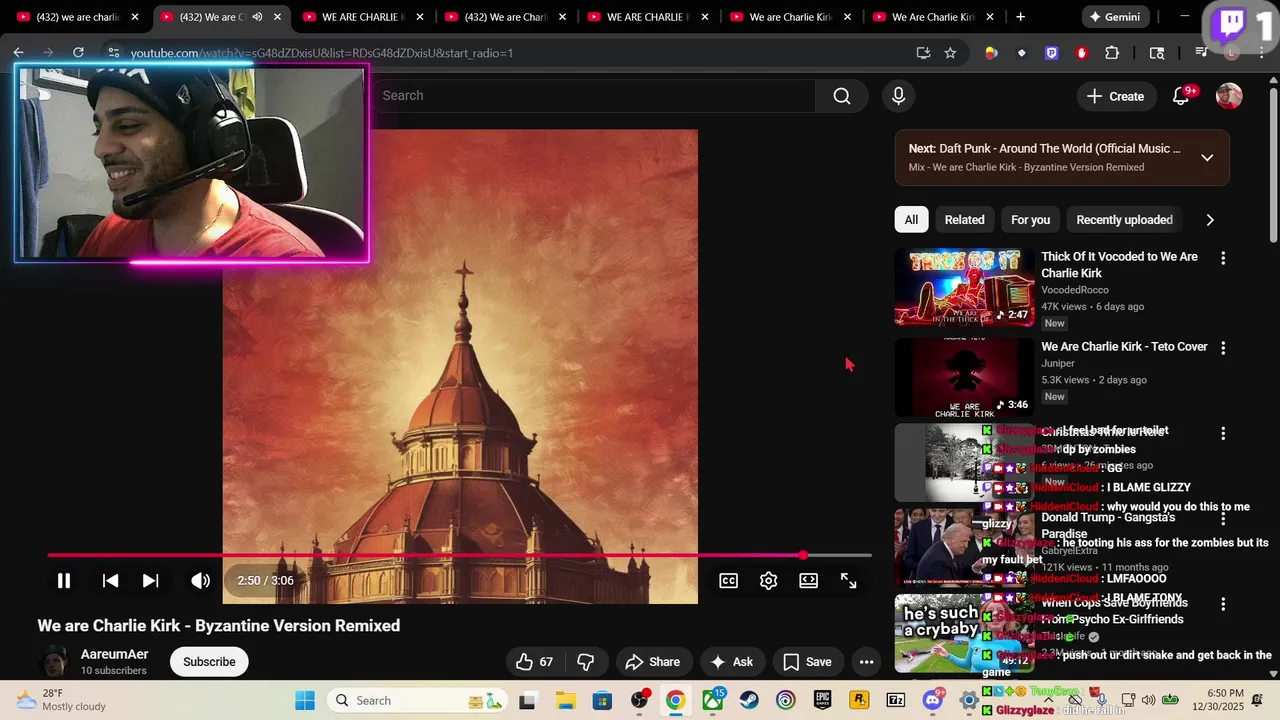Go back with the browser back arrow
The image size is (1280, 720).
click(18, 52)
